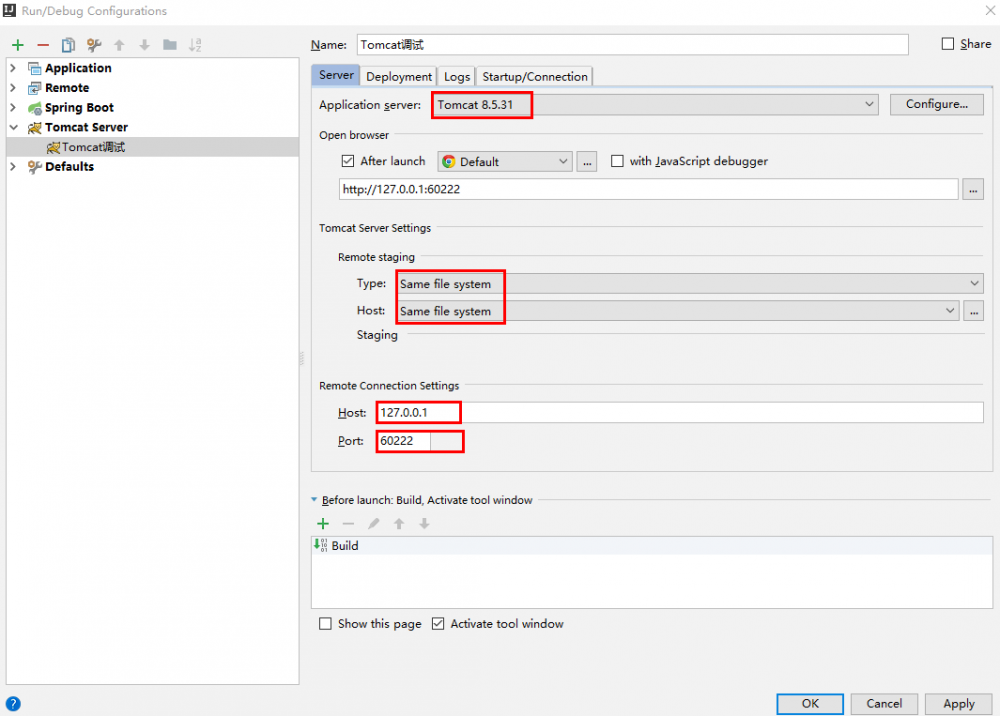
Task: Select the Application node icon in the tree
Action: (34, 68)
